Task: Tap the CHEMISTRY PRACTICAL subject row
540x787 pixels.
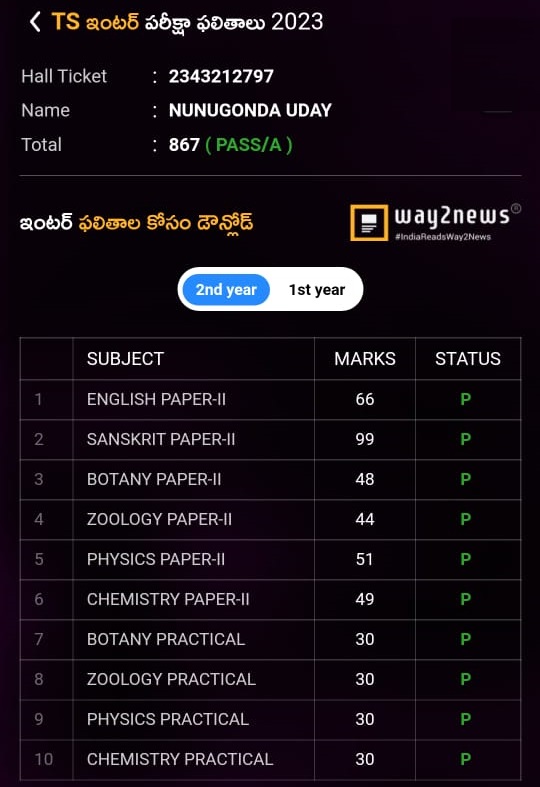Action: point(271,759)
